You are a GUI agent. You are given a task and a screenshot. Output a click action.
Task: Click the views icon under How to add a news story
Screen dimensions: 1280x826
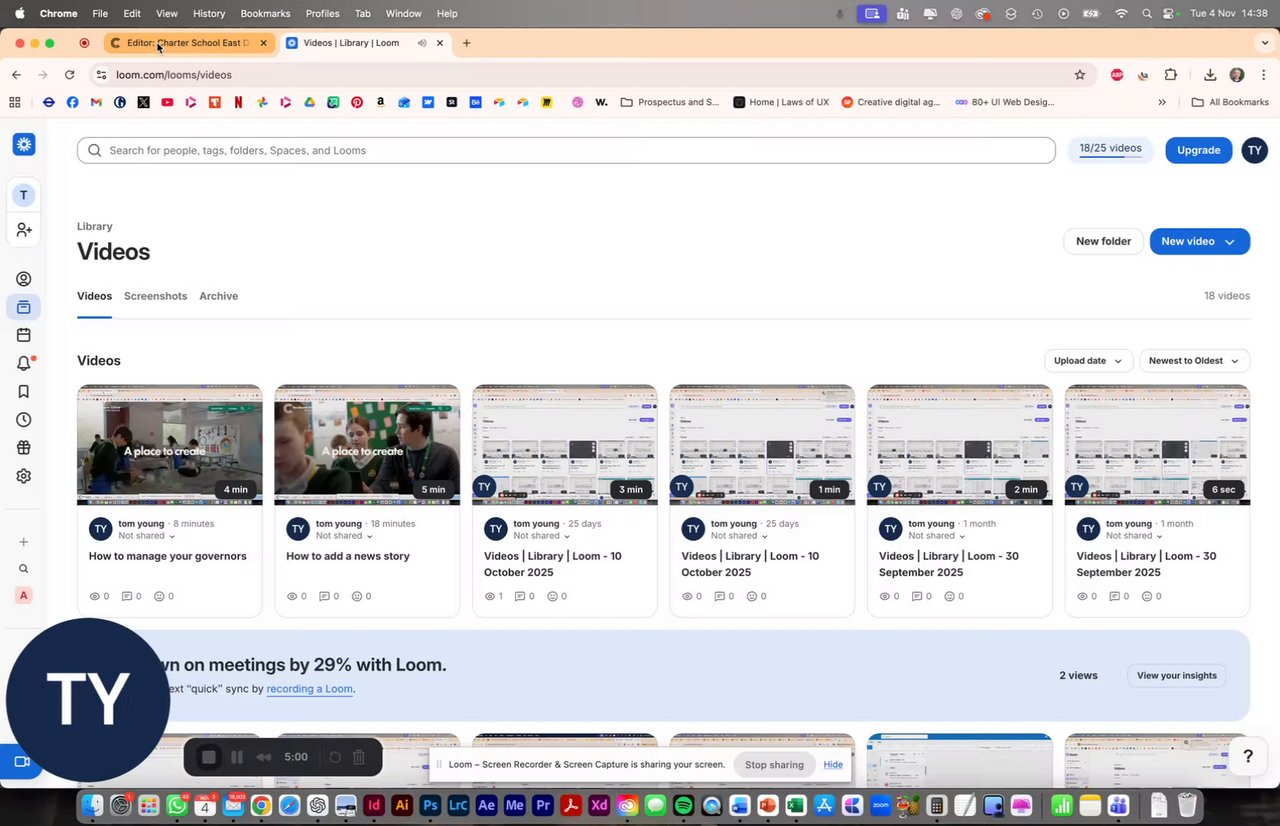[293, 596]
